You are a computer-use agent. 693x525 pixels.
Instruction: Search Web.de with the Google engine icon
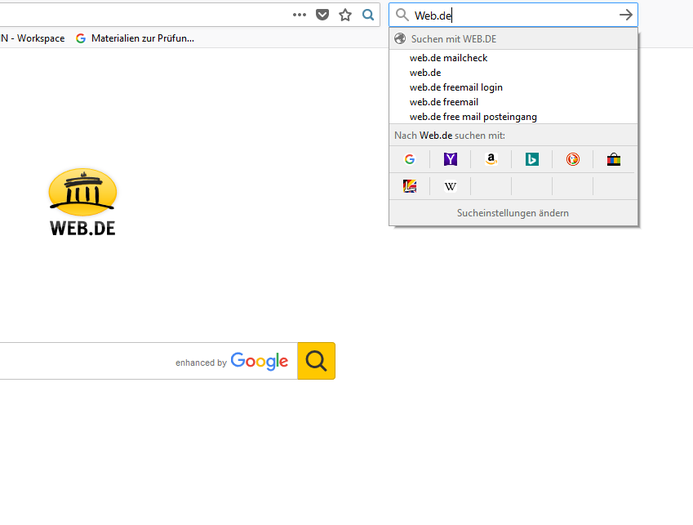pyautogui.click(x=409, y=159)
